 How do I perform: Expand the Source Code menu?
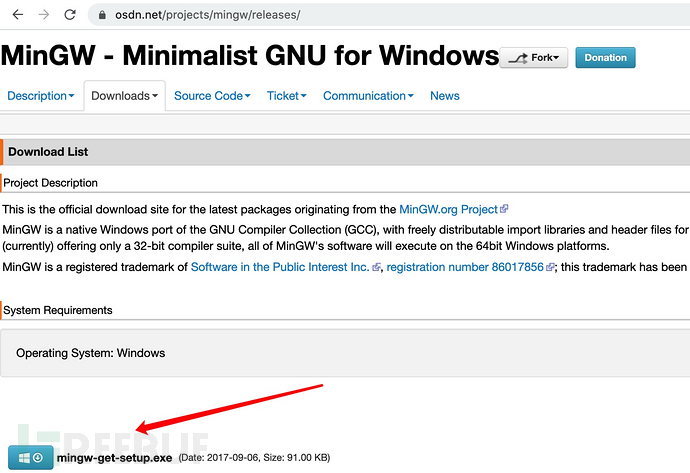pos(212,96)
